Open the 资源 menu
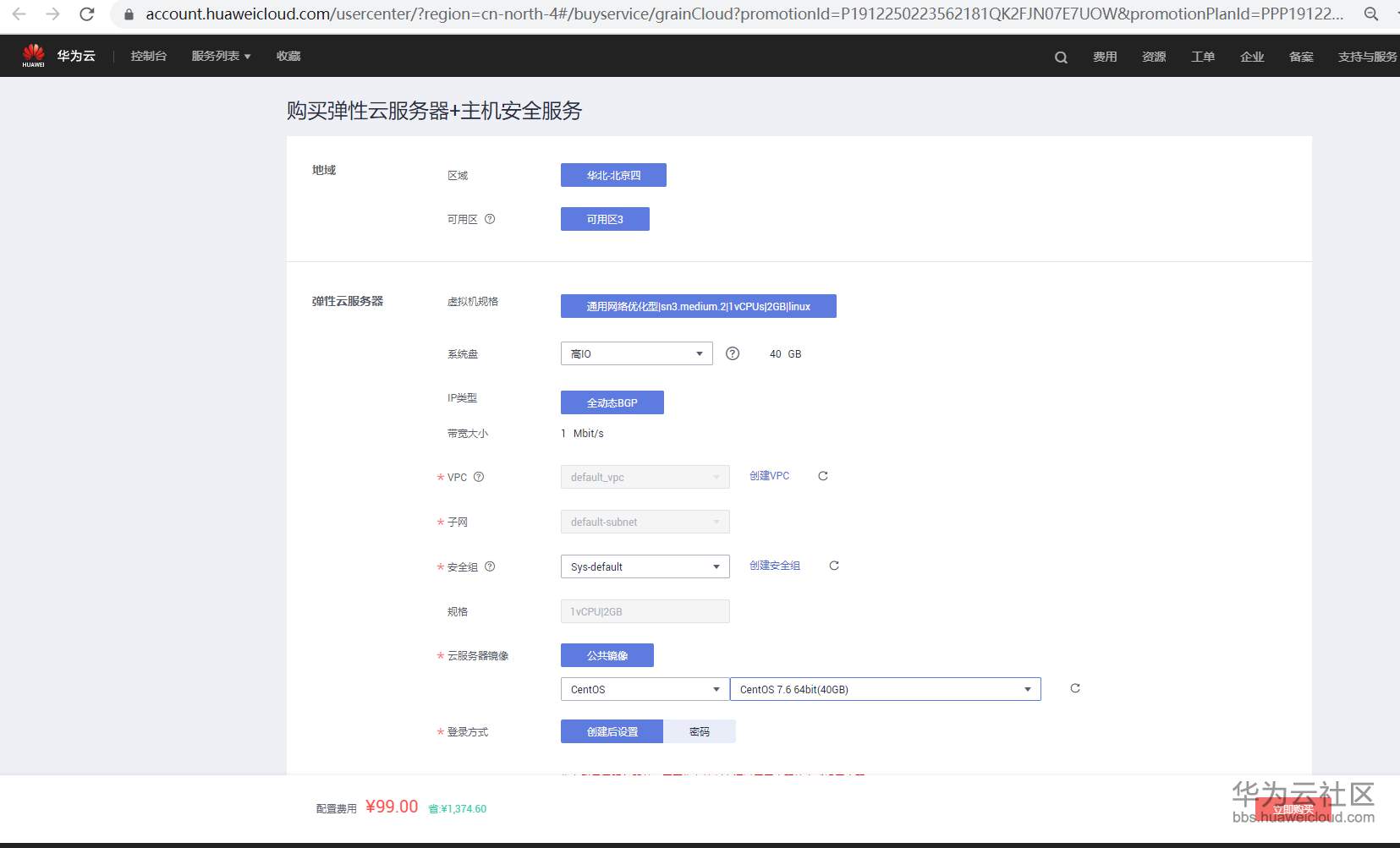This screenshot has width=1400, height=848. tap(1154, 57)
